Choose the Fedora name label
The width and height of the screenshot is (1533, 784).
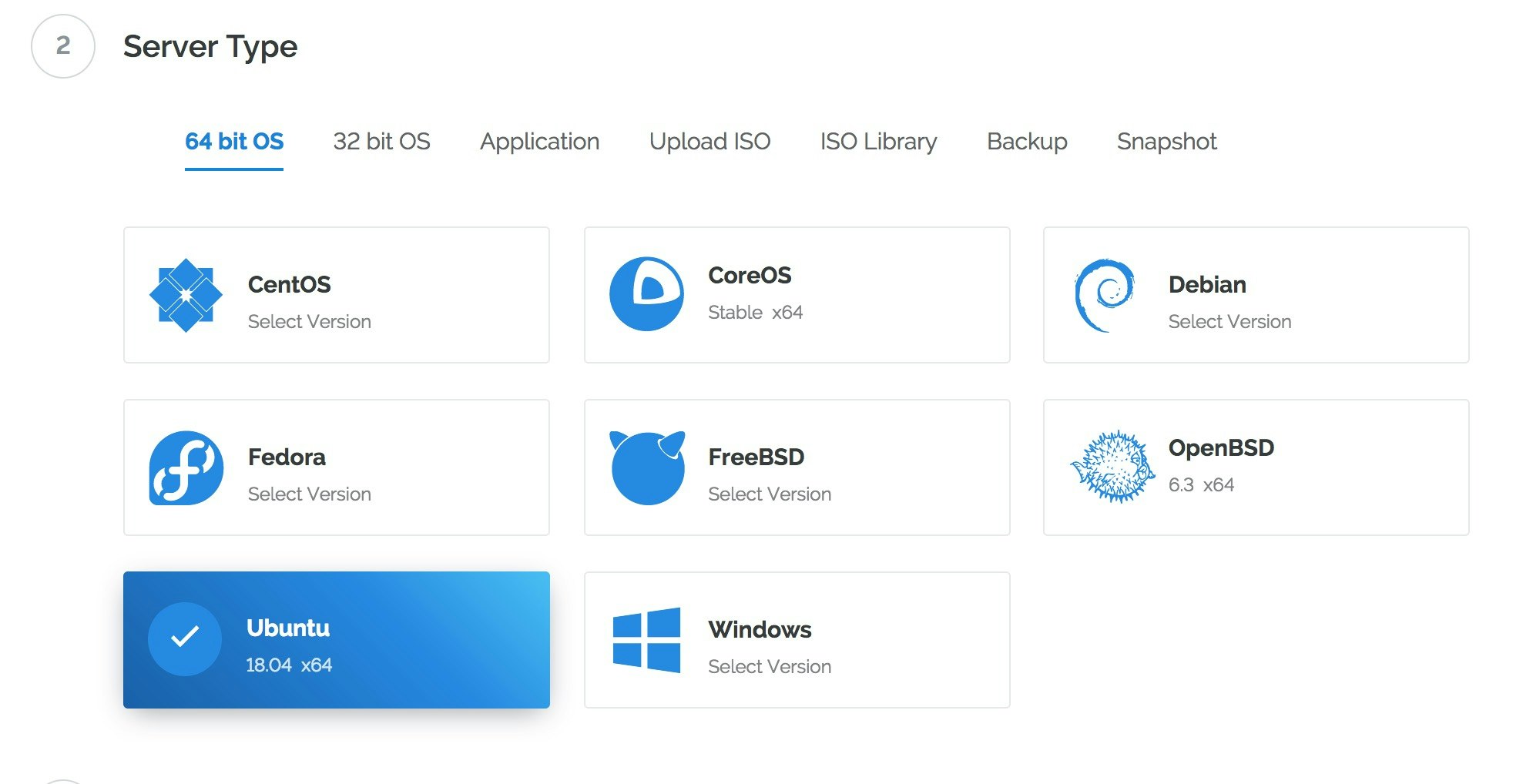pyautogui.click(x=287, y=457)
